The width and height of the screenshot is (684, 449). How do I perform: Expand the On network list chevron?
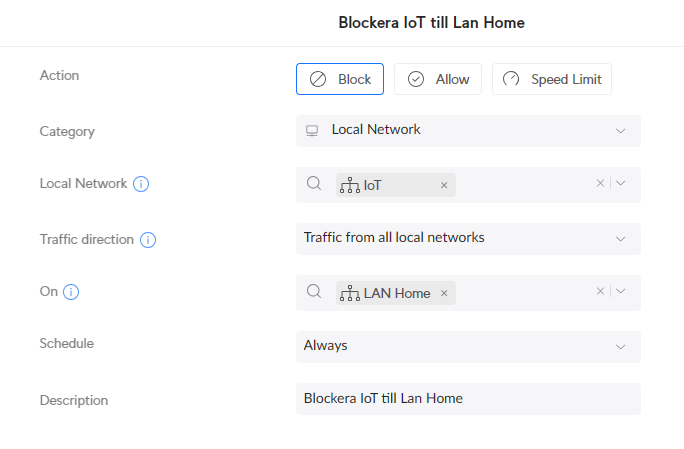click(x=620, y=291)
